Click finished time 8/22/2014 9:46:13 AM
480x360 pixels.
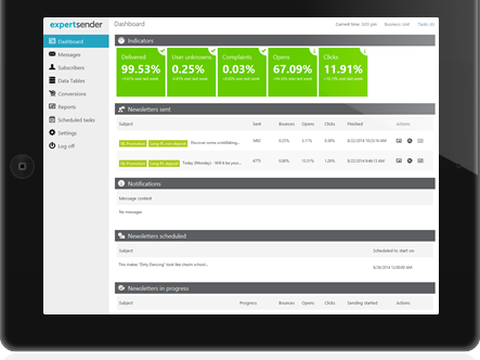click(x=366, y=161)
